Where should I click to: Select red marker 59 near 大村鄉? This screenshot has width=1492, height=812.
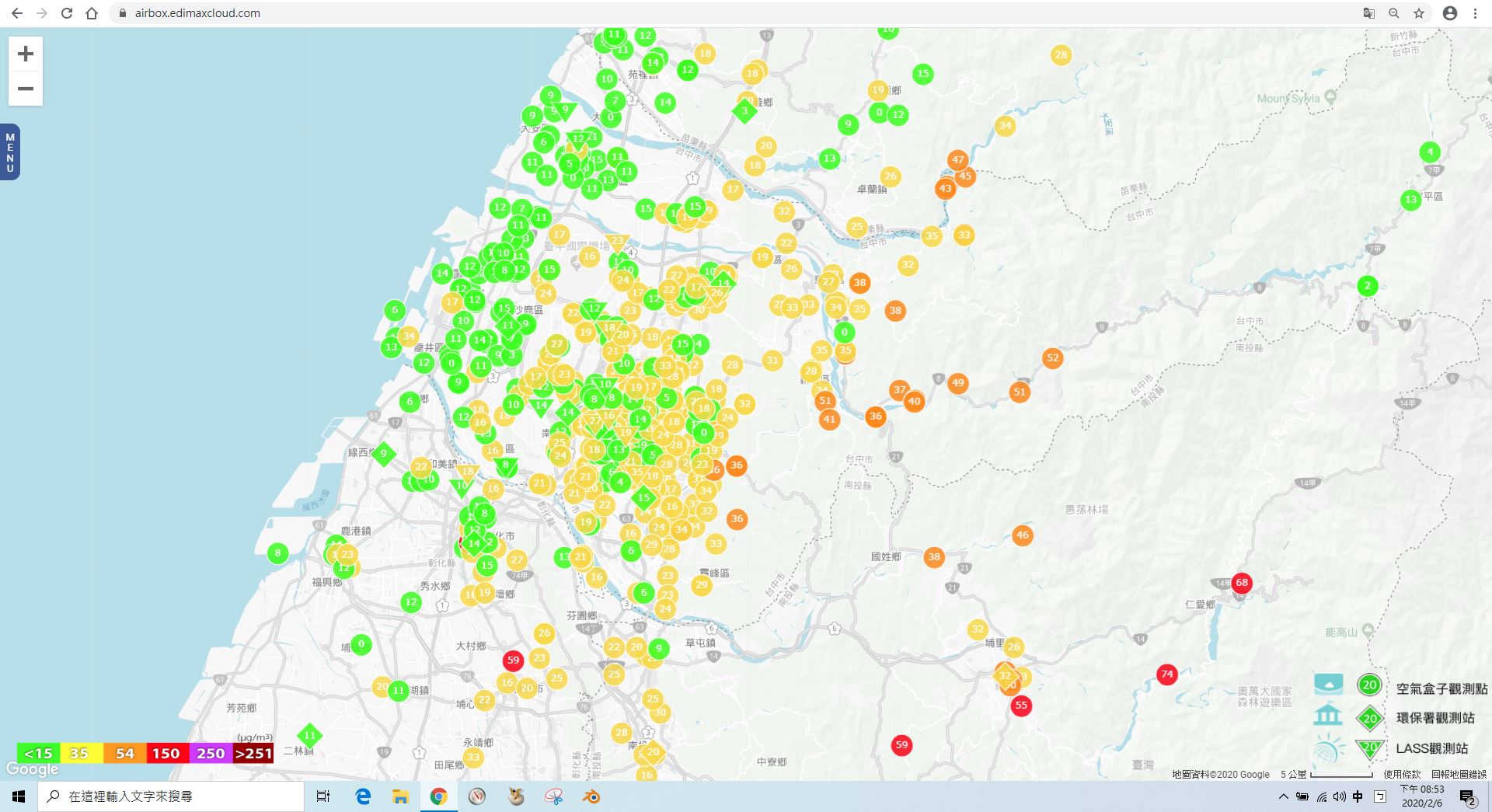[513, 661]
